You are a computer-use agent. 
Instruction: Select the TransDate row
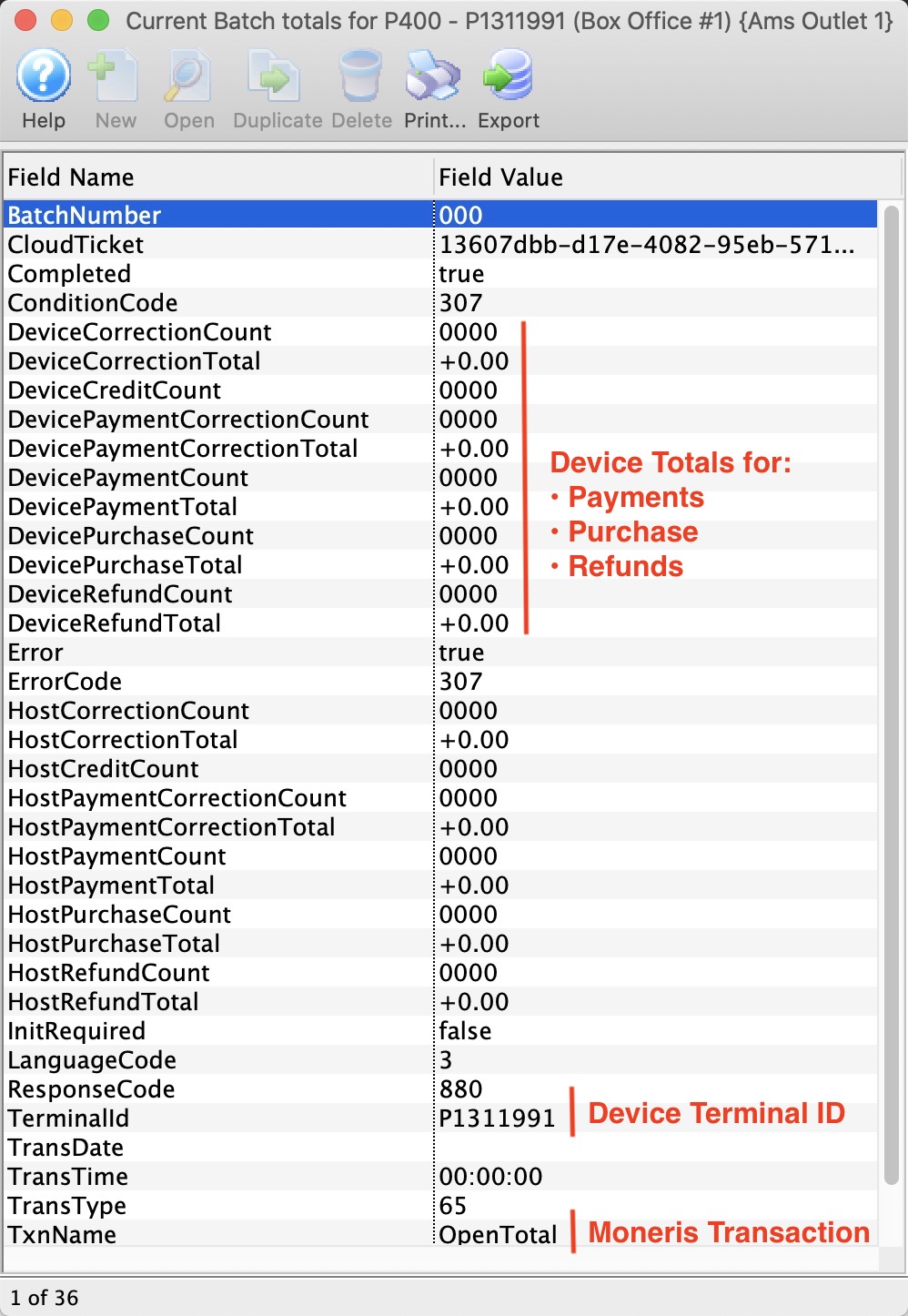440,1147
